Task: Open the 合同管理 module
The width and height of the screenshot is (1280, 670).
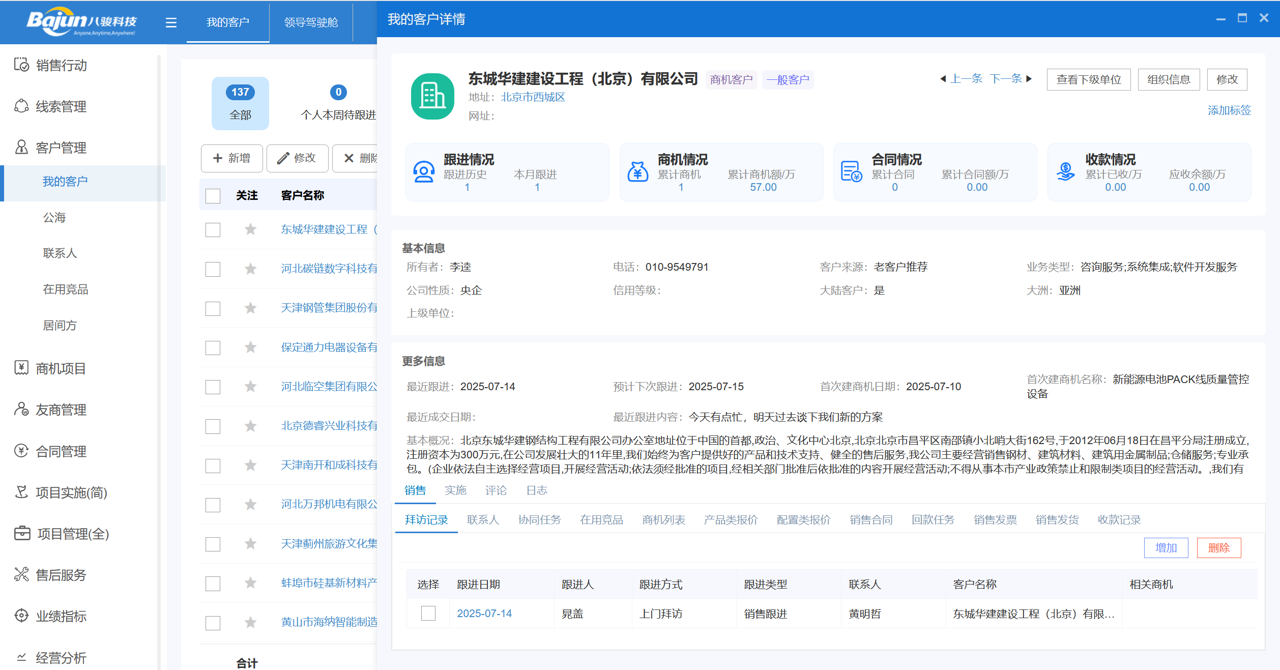Action: tap(62, 450)
